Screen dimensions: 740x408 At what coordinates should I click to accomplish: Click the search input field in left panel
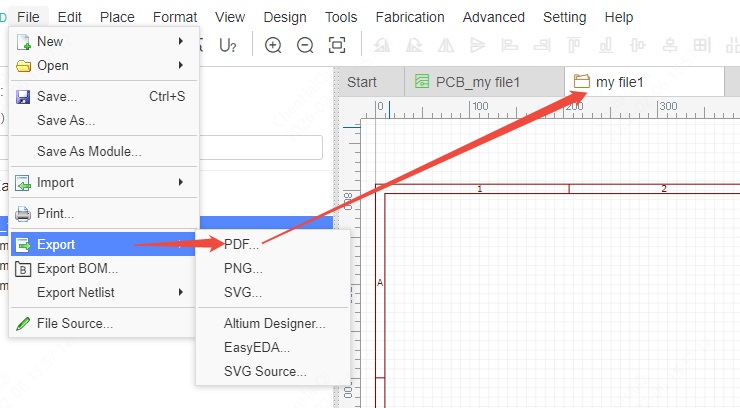pos(260,148)
